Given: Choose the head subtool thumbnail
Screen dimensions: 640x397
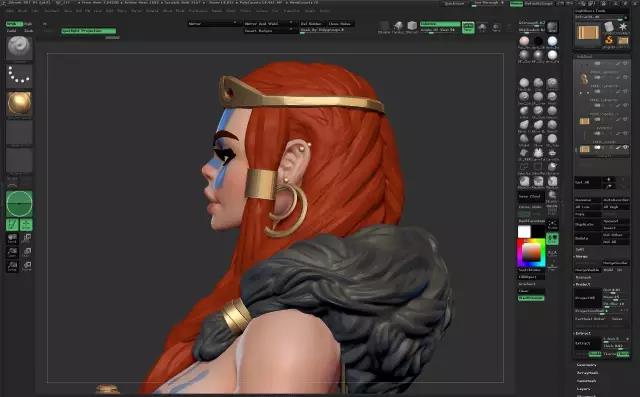Looking at the screenshot, I should (x=584, y=79).
